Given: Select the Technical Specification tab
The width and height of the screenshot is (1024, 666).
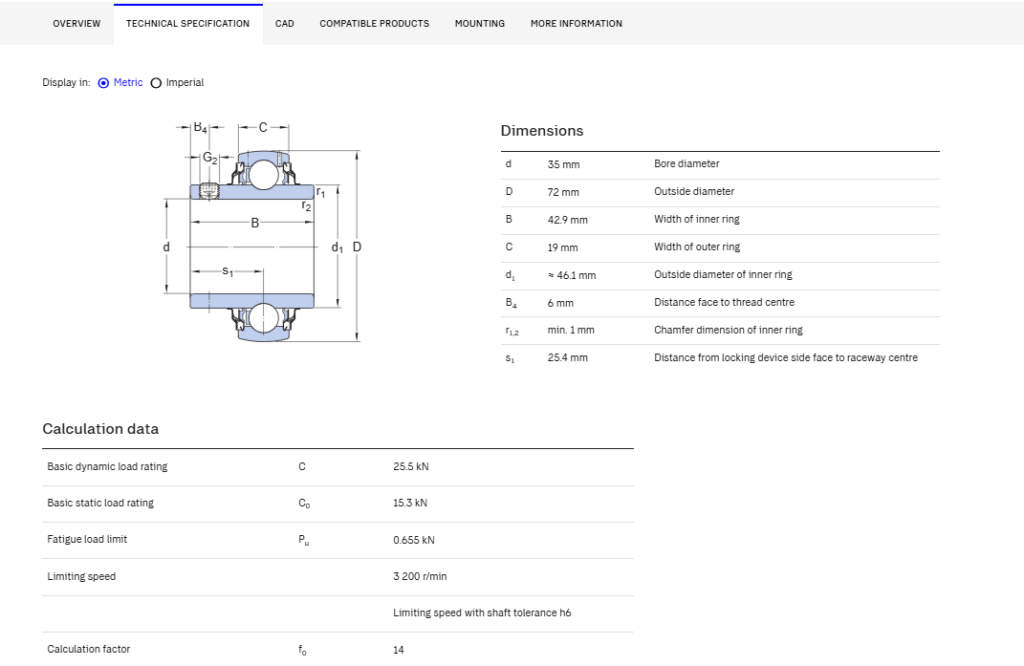Looking at the screenshot, I should click(x=188, y=24).
